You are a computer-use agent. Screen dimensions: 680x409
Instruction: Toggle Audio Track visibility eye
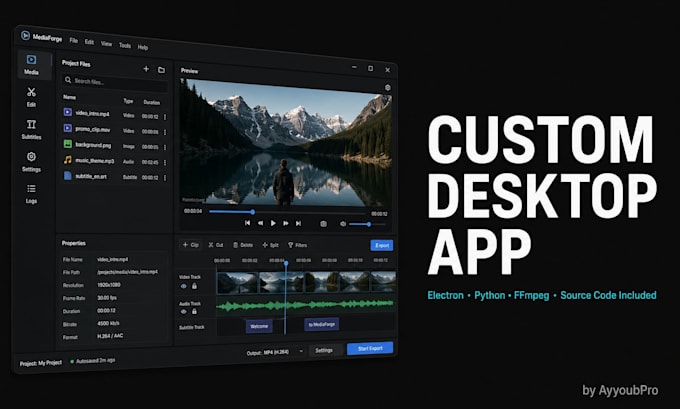(183, 312)
